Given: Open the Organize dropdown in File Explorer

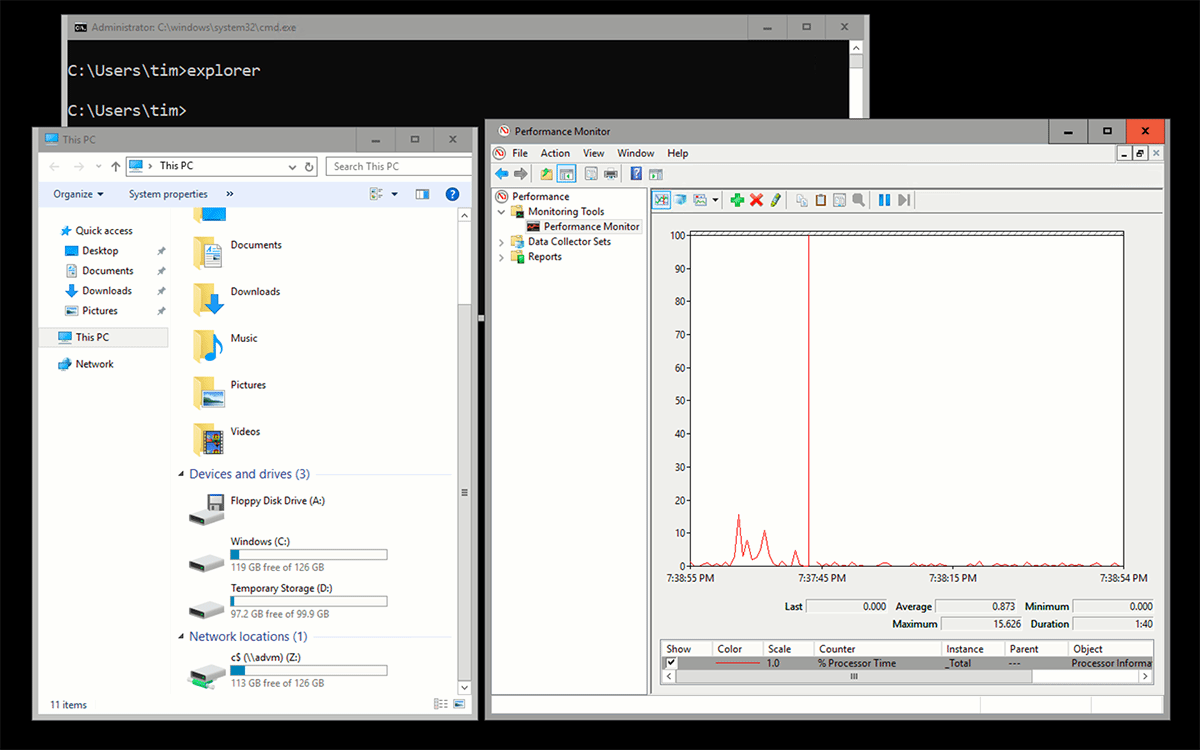Looking at the screenshot, I should click(79, 194).
